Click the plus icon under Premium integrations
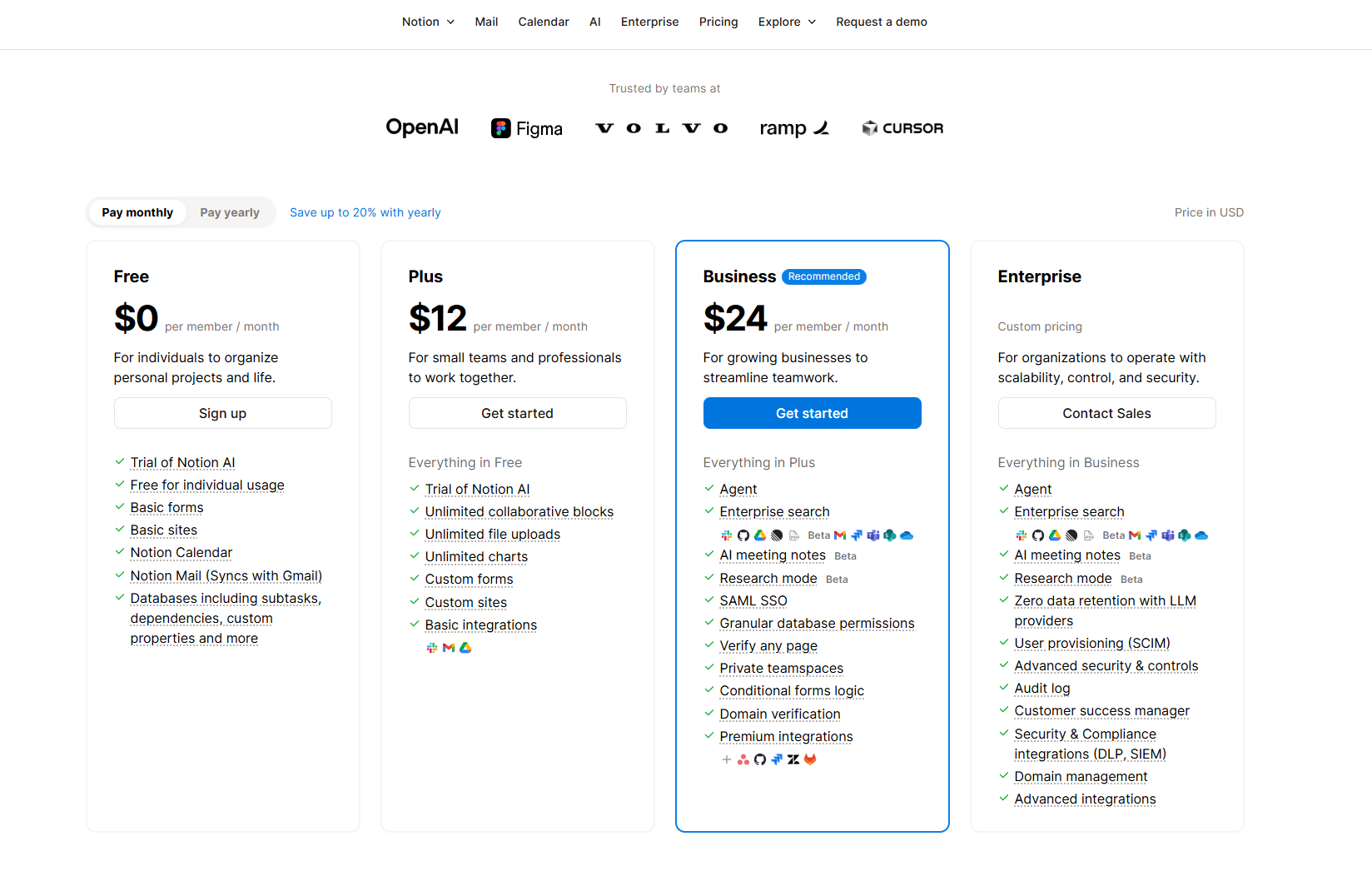 click(727, 759)
